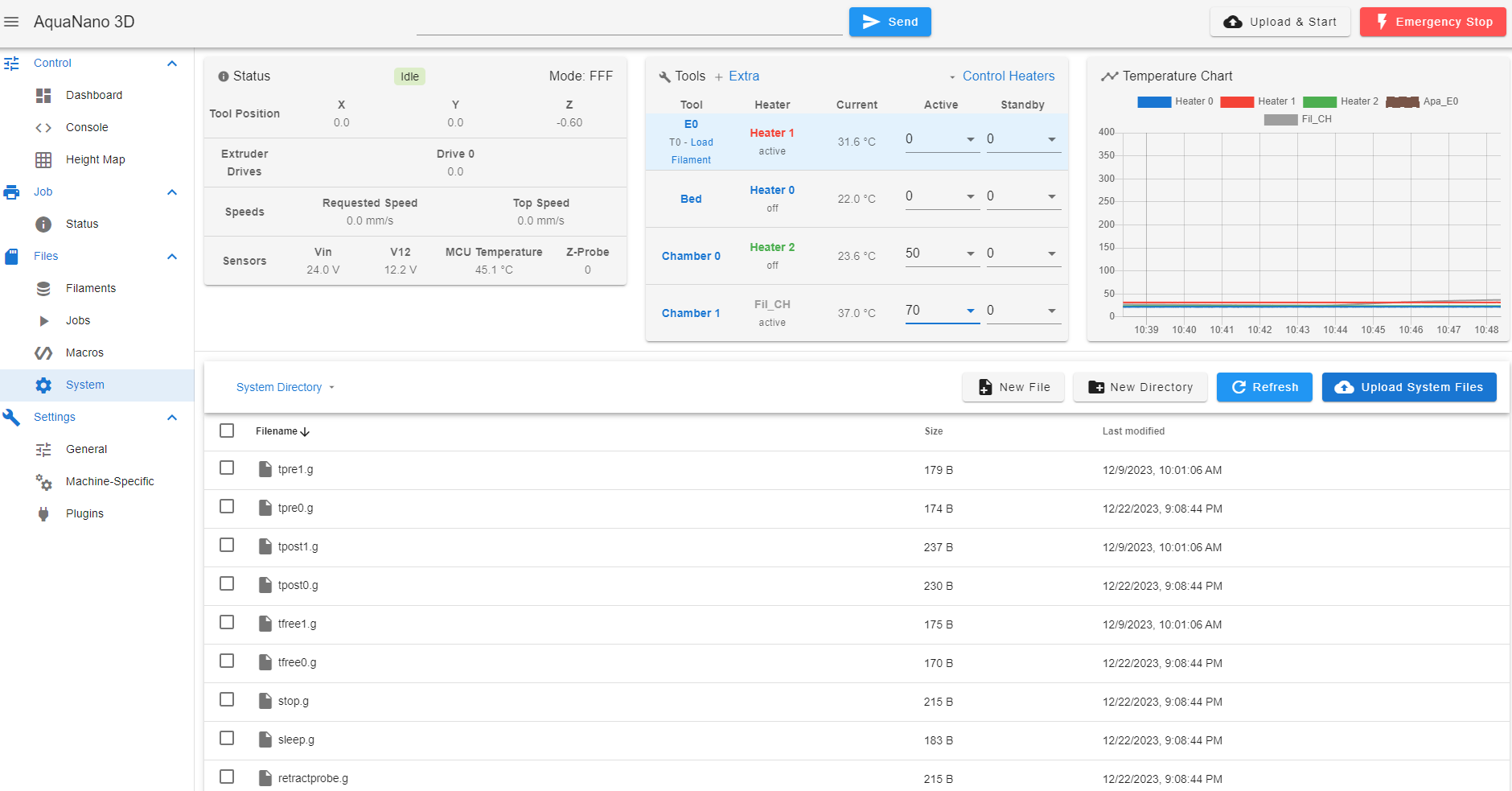Image resolution: width=1512 pixels, height=791 pixels.
Task: Click the file icon next to tpost1.g
Action: 265,546
